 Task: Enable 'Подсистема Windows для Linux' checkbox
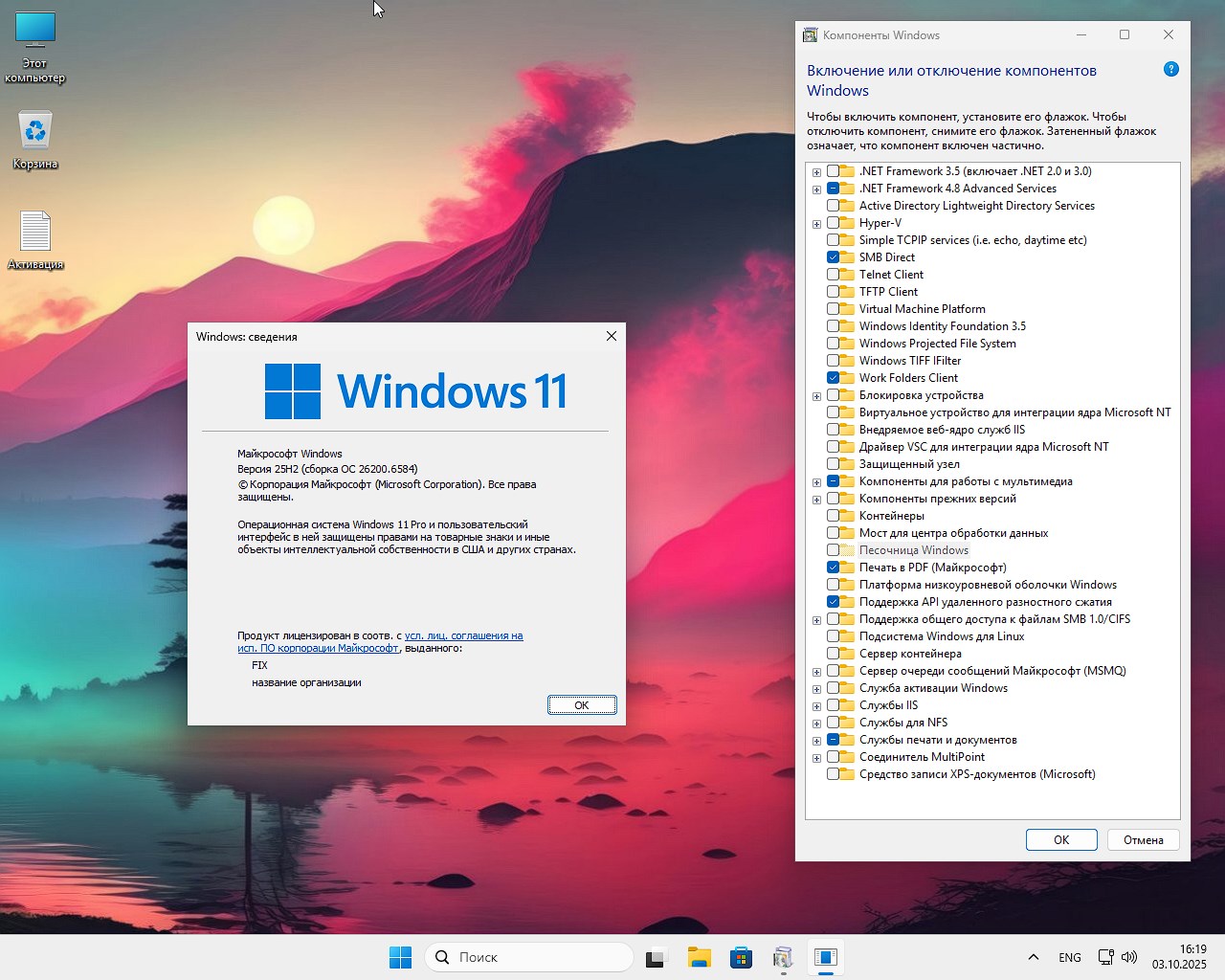(x=833, y=636)
